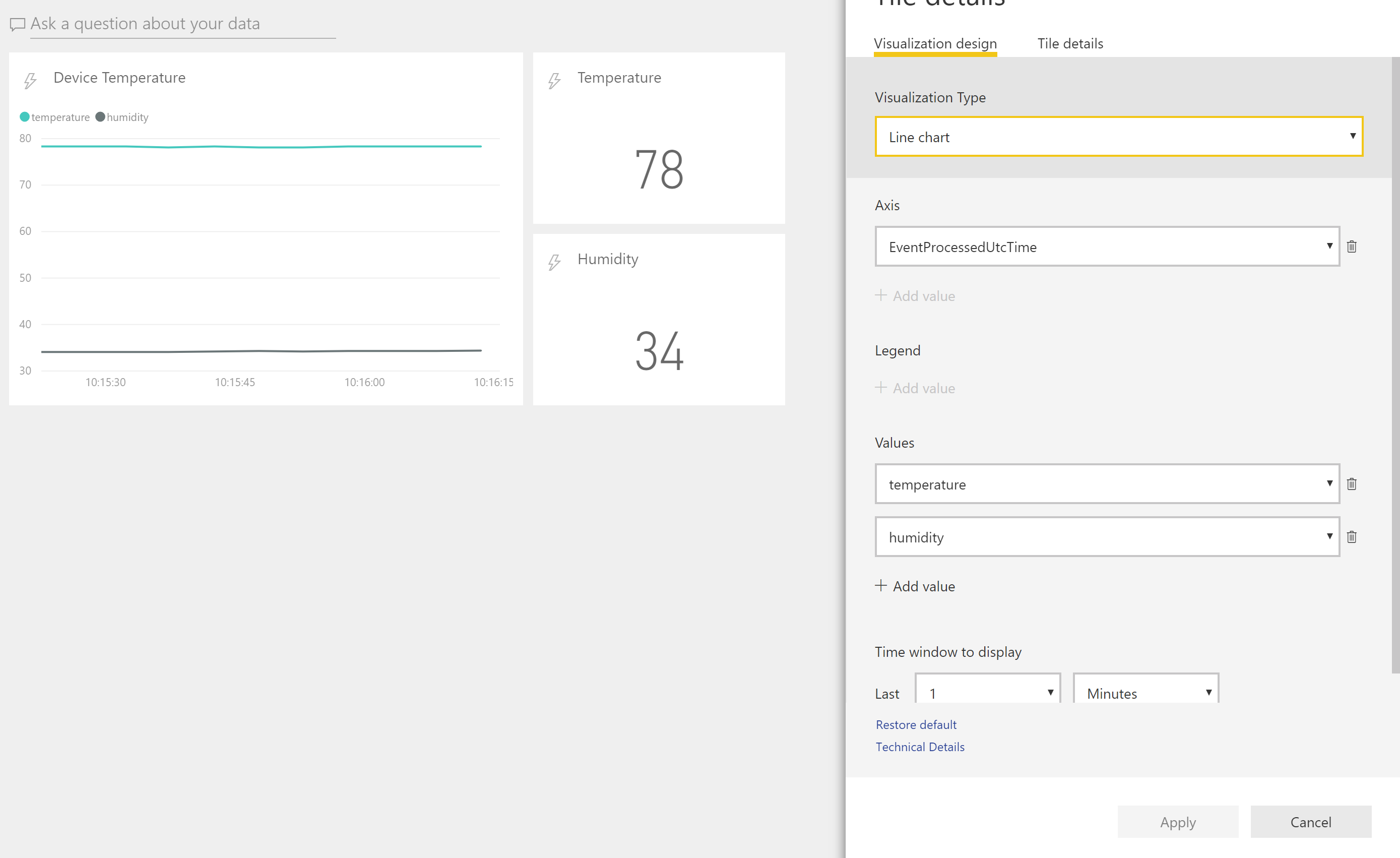Image resolution: width=1400 pixels, height=858 pixels.
Task: Delete the temperature value field
Action: point(1352,484)
